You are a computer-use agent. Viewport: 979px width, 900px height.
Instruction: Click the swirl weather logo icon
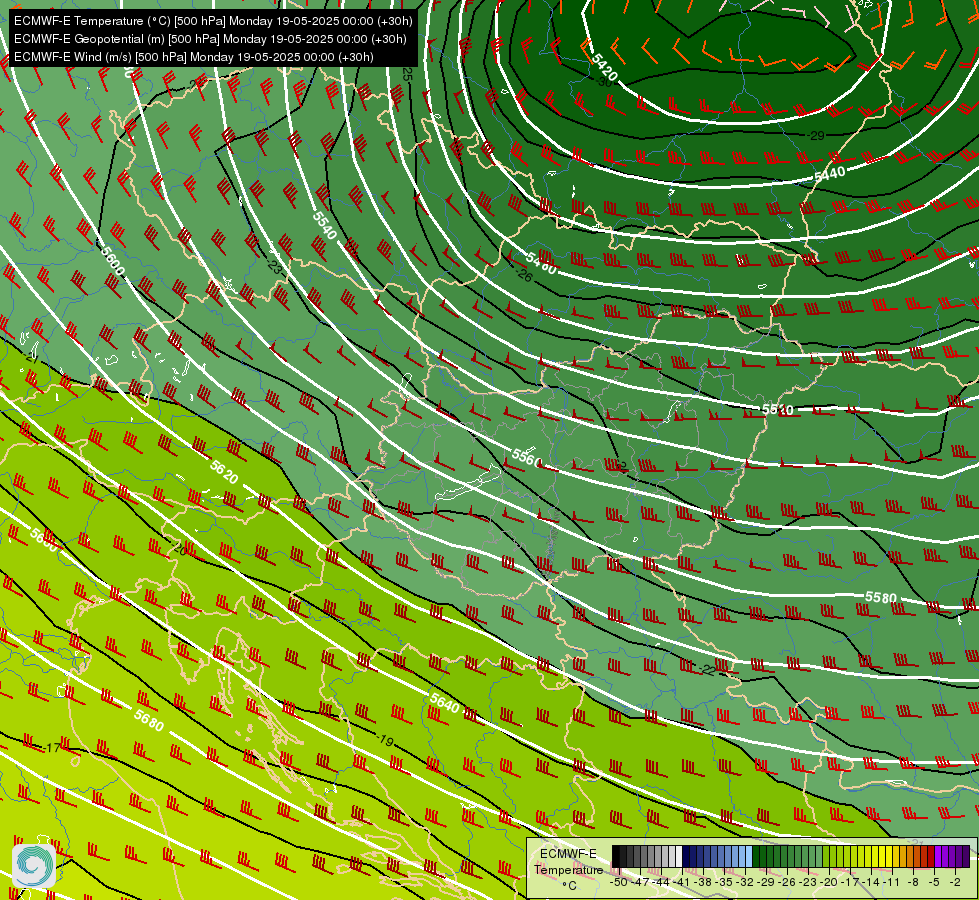pos(34,865)
